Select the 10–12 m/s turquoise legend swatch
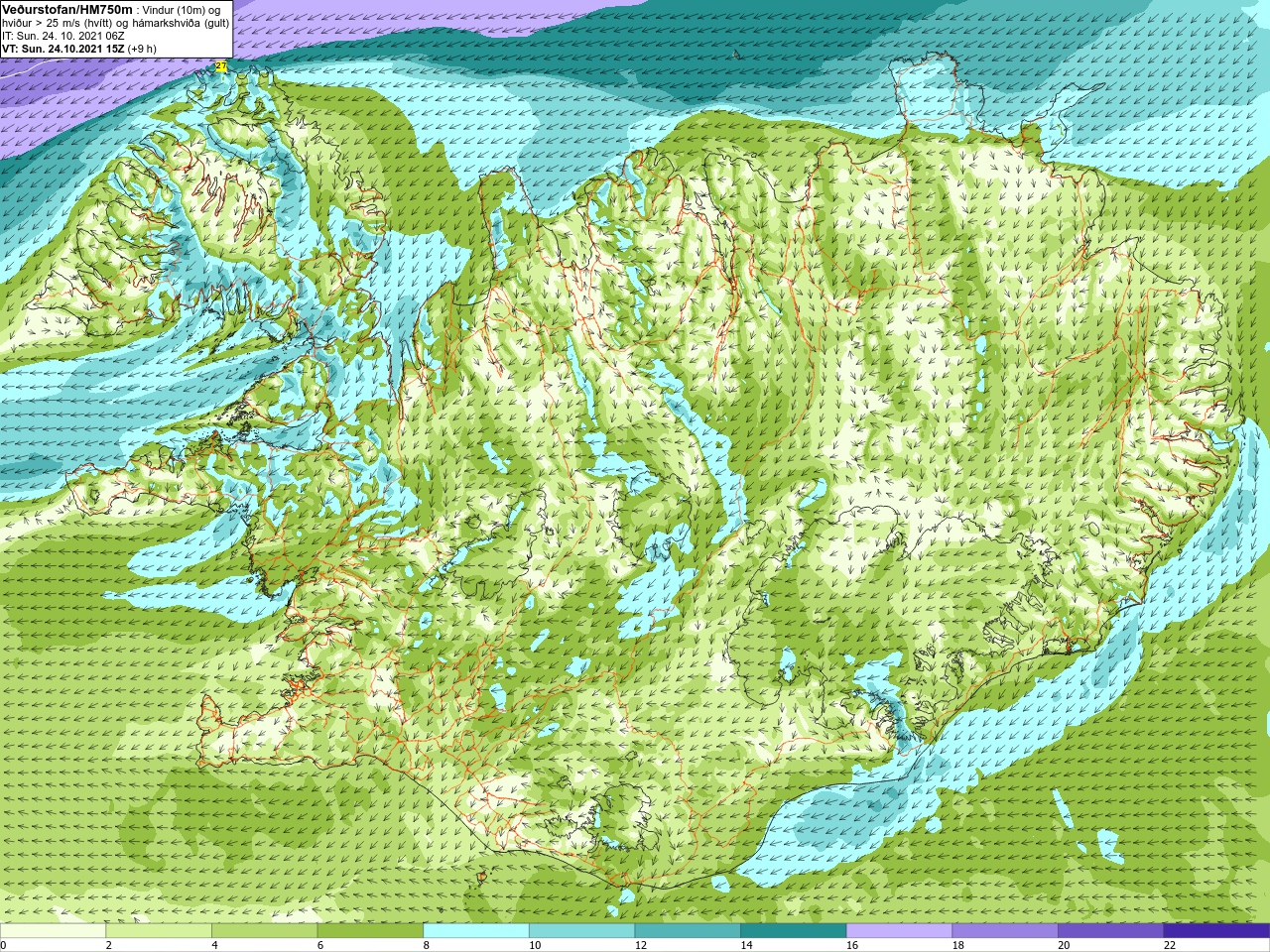This screenshot has height=952, width=1270. pyautogui.click(x=581, y=931)
